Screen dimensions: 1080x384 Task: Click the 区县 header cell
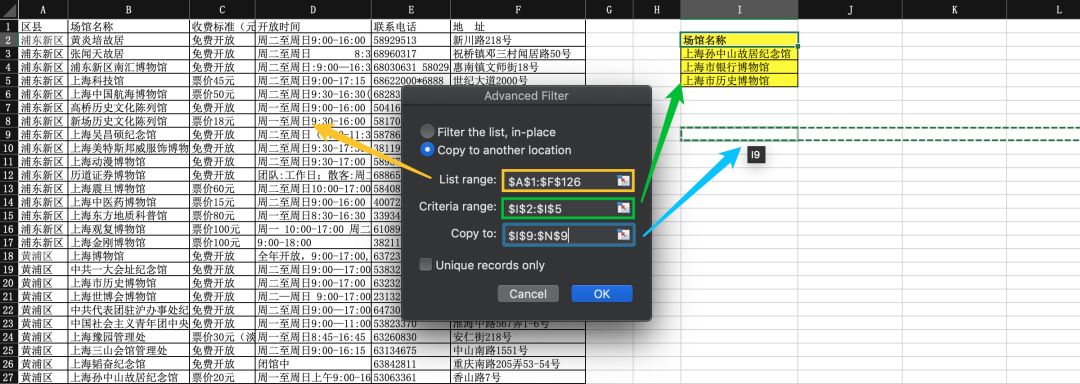[x=43, y=26]
